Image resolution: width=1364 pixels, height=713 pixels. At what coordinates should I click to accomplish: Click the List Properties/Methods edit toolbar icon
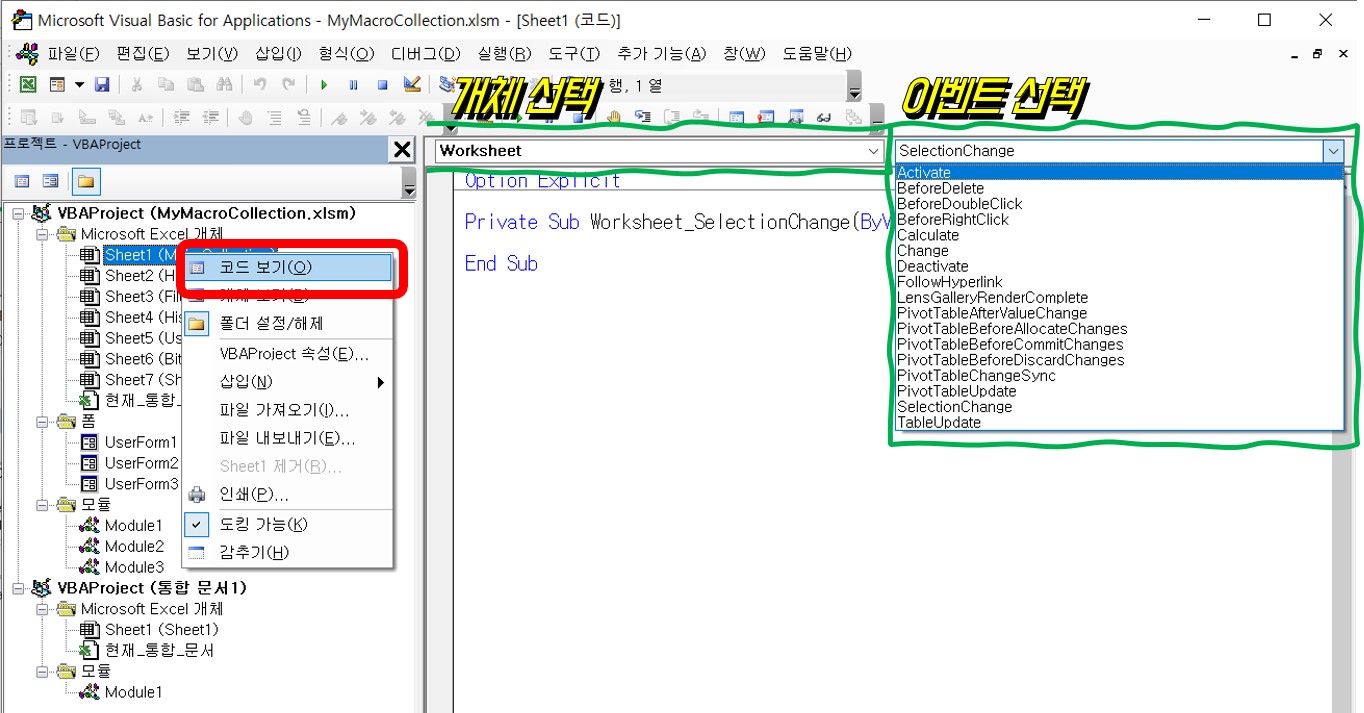(x=29, y=118)
